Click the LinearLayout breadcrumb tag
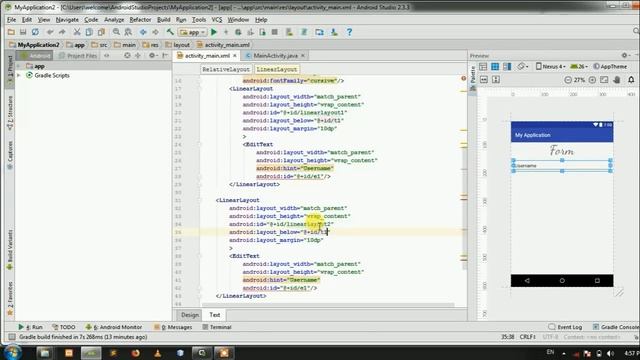The height and width of the screenshot is (360, 640). [x=277, y=69]
